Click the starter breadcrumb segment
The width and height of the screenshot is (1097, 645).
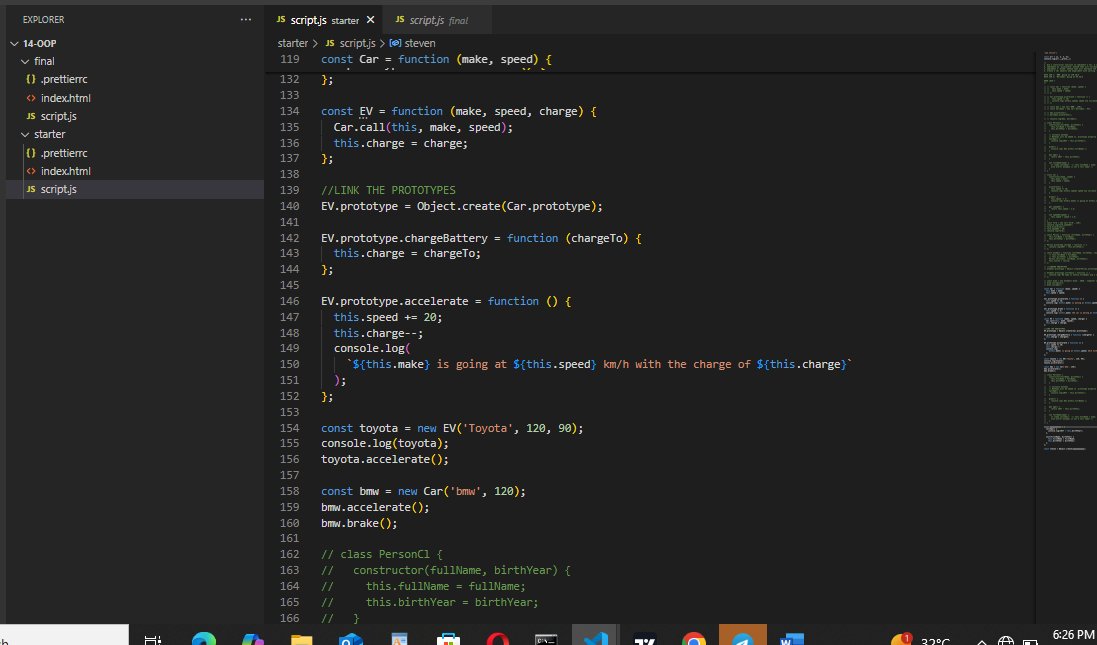[292, 43]
